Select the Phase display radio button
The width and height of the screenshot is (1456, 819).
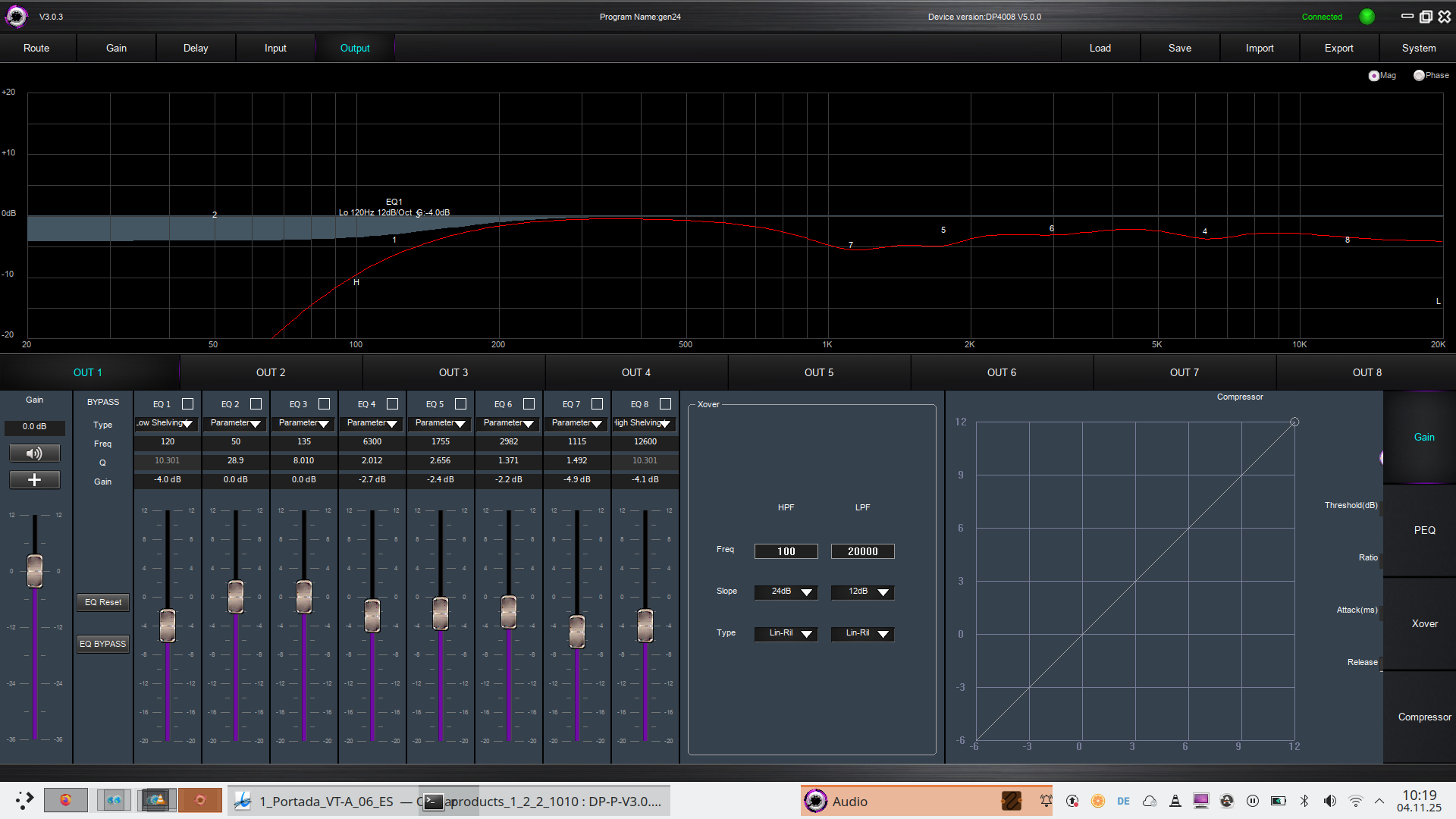[1419, 75]
